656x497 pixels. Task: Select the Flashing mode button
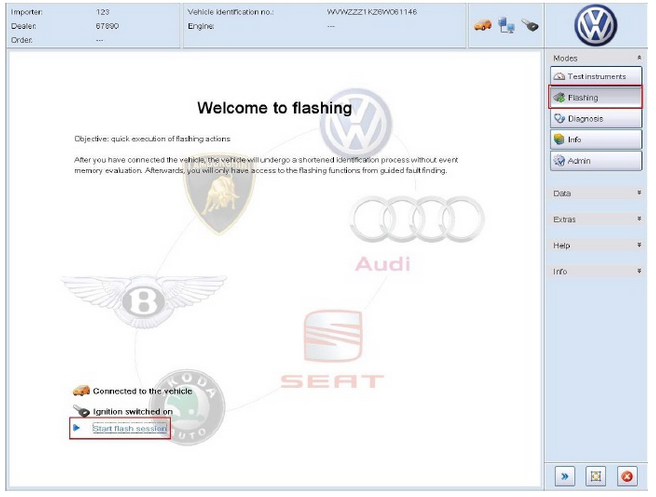(x=596, y=97)
